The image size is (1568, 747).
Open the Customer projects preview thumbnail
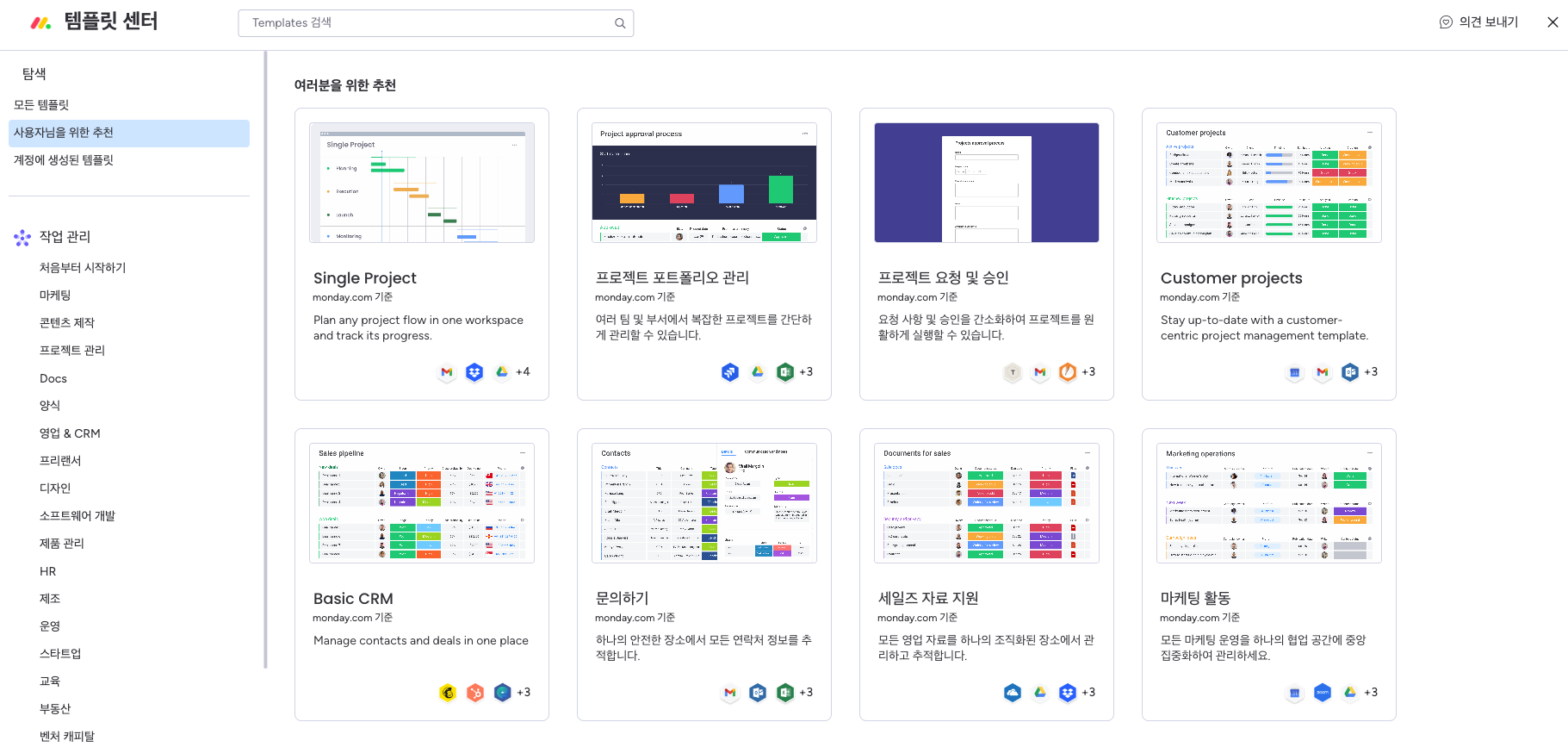(x=1268, y=183)
